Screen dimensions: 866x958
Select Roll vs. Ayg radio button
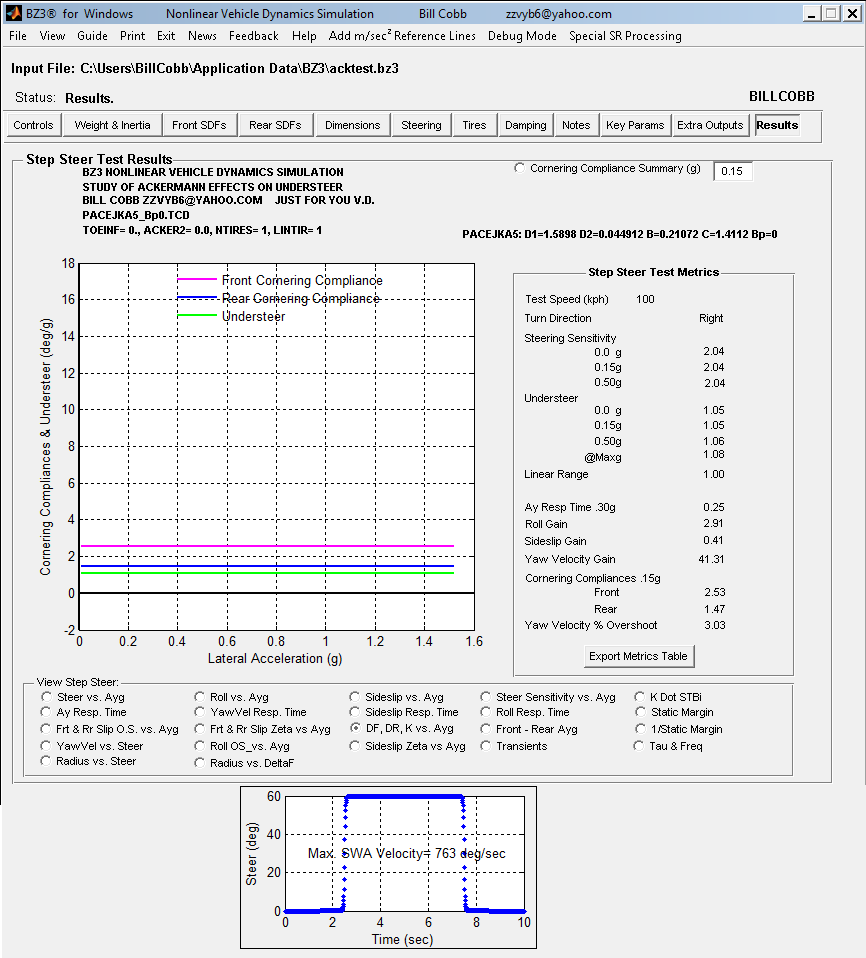(200, 697)
